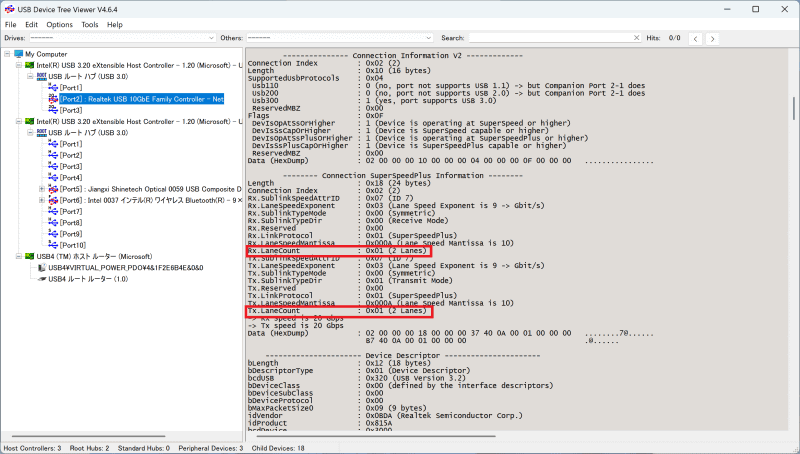Image resolution: width=800 pixels, height=454 pixels.
Task: Click the Tx.LaneCount line
Action: tap(337, 311)
